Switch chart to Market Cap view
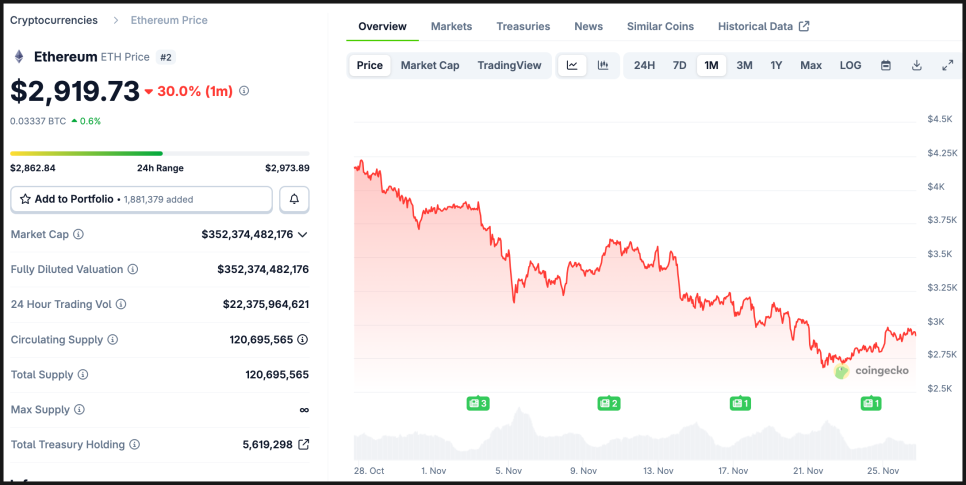966x485 pixels. click(430, 66)
